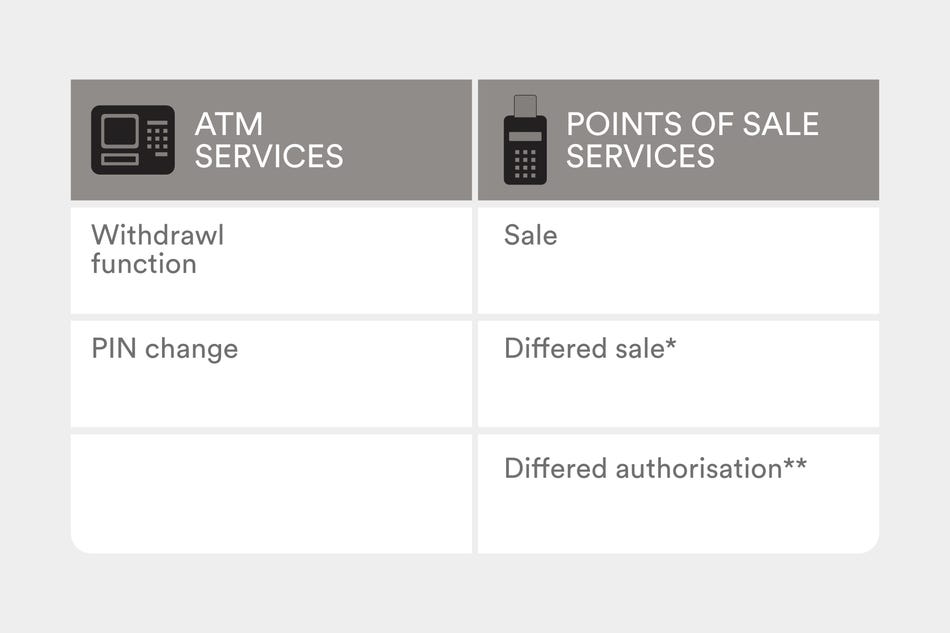The width and height of the screenshot is (950, 633).
Task: Click the display strip on the POS terminal icon
Action: [x=525, y=136]
